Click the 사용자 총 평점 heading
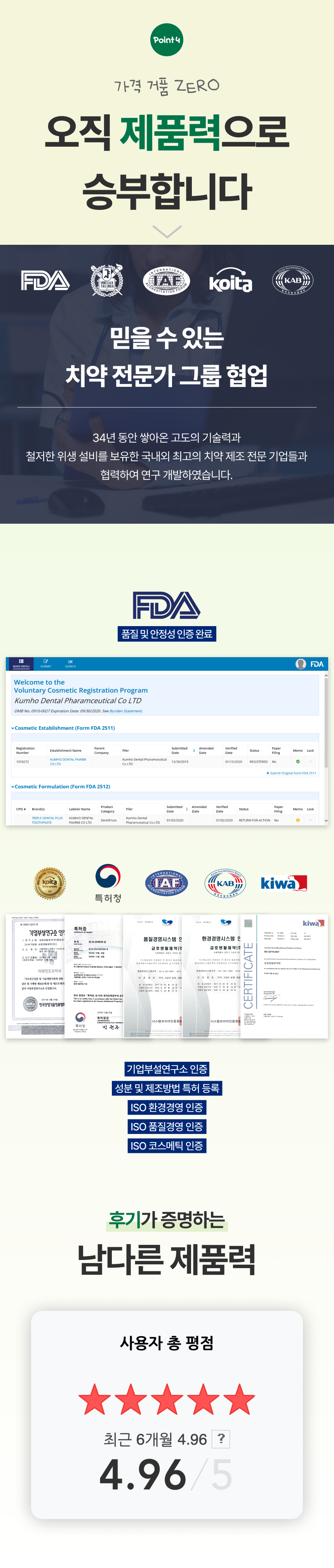The width and height of the screenshot is (334, 1568). tap(167, 1342)
